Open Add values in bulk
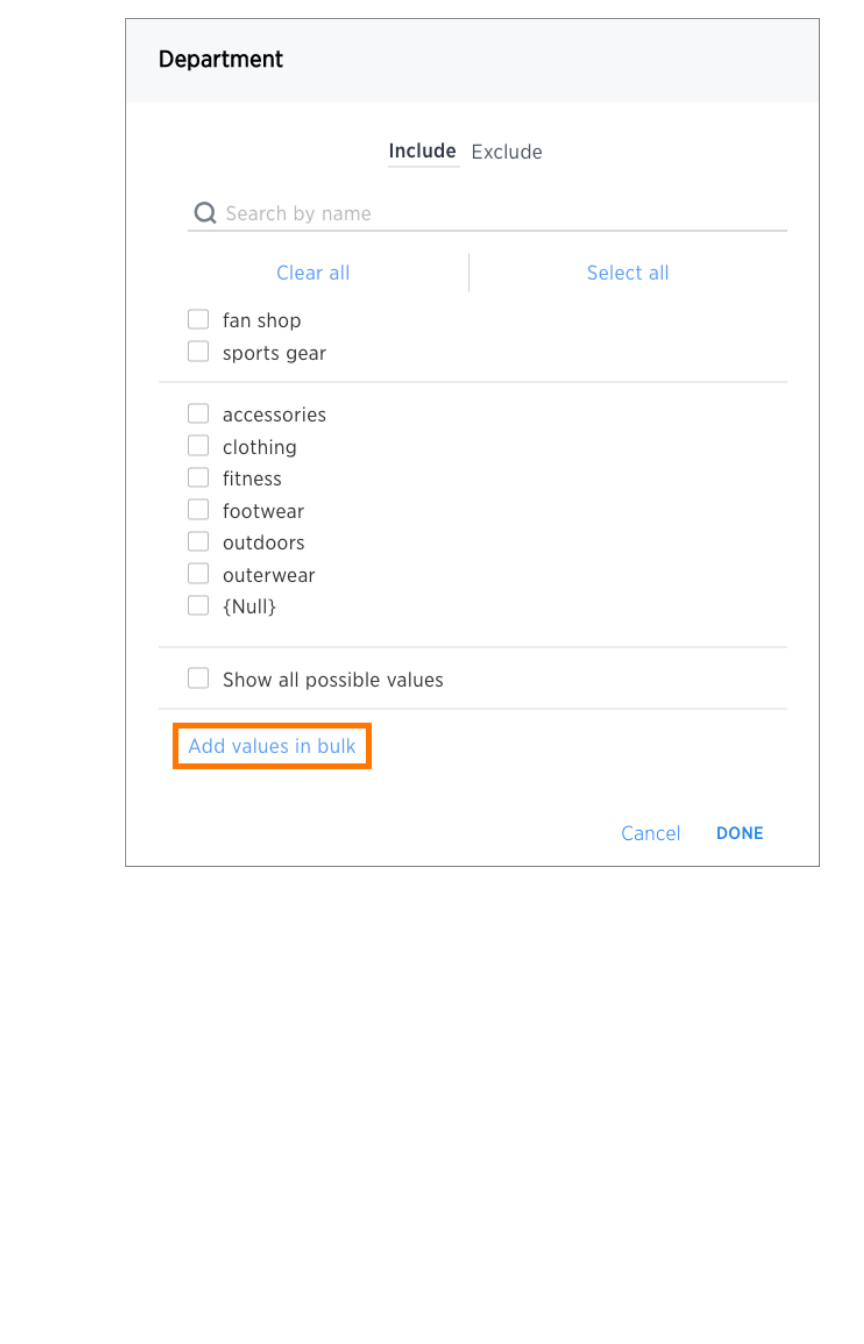 pos(272,746)
